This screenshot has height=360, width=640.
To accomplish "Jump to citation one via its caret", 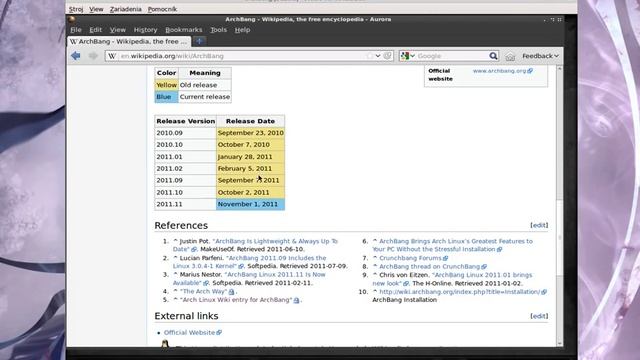I will click(175, 241).
